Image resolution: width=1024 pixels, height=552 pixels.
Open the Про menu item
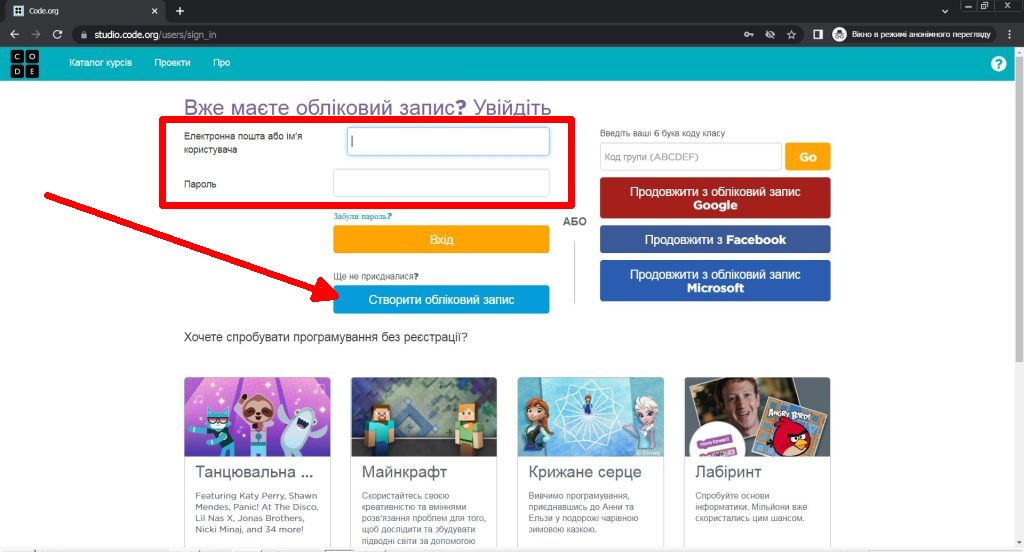pos(221,63)
